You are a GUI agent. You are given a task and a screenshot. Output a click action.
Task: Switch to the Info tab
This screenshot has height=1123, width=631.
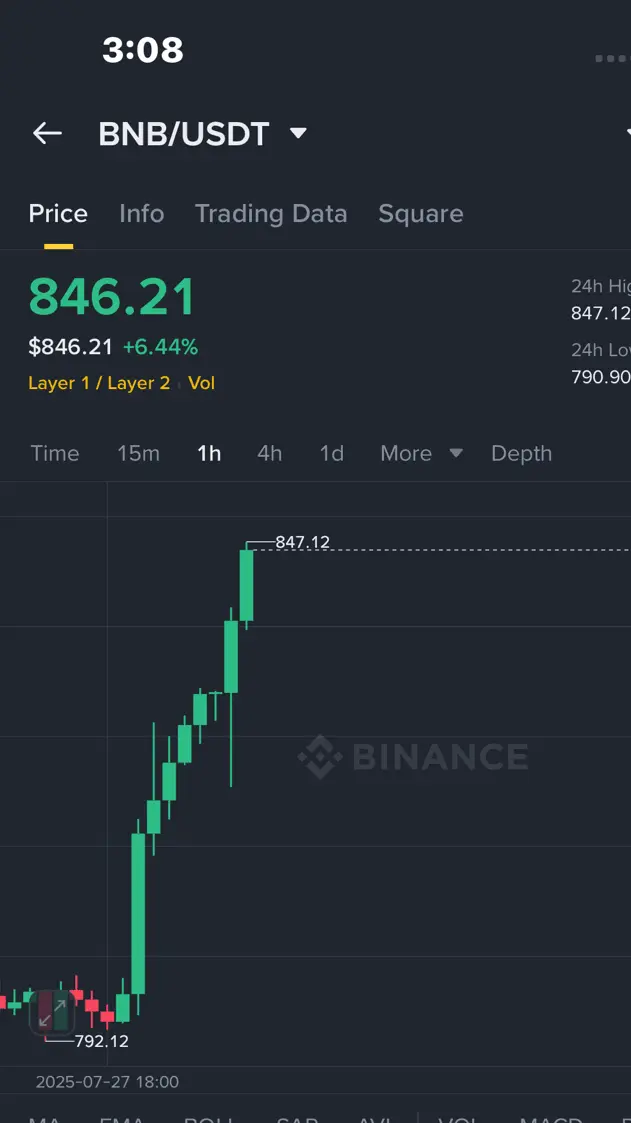point(142,213)
